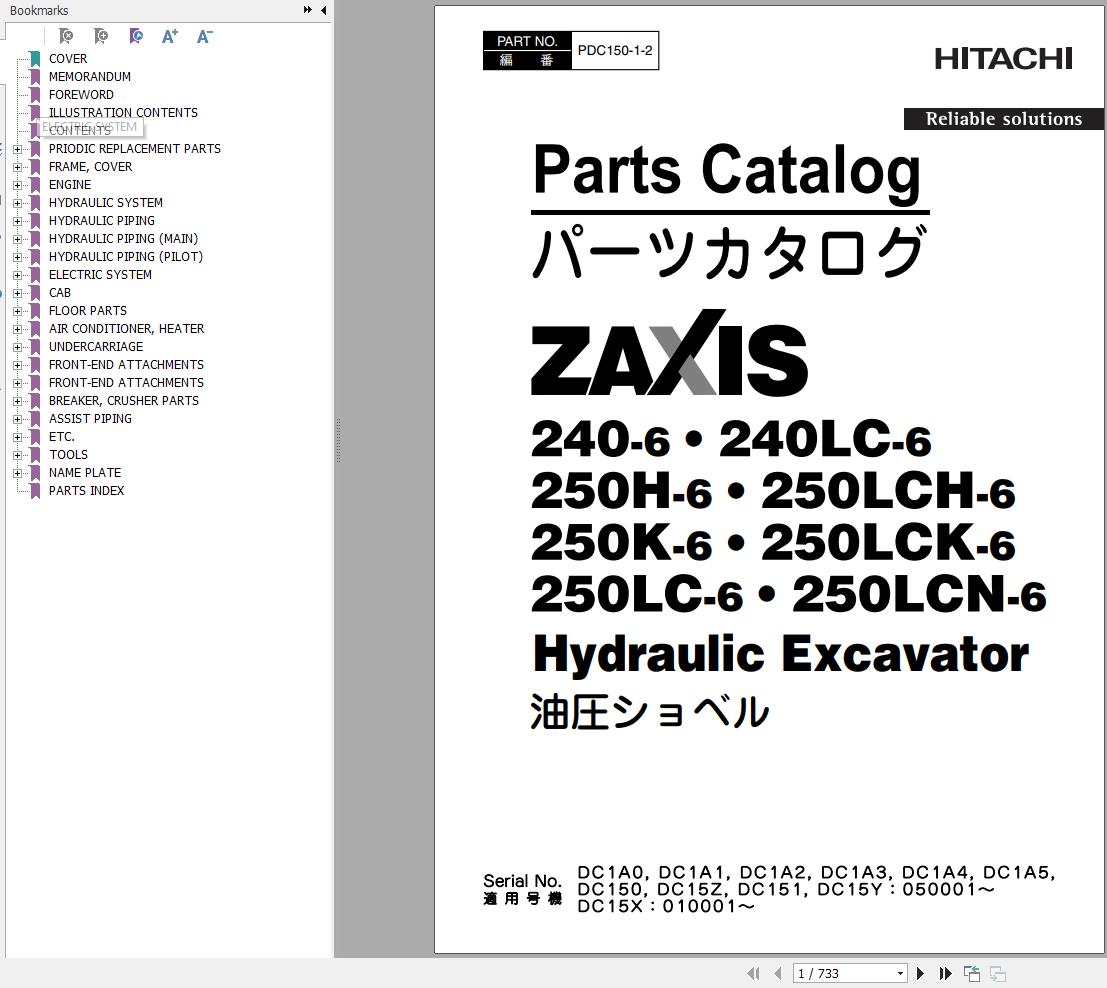Click the greyed-out next view icon

pyautogui.click(x=998, y=973)
